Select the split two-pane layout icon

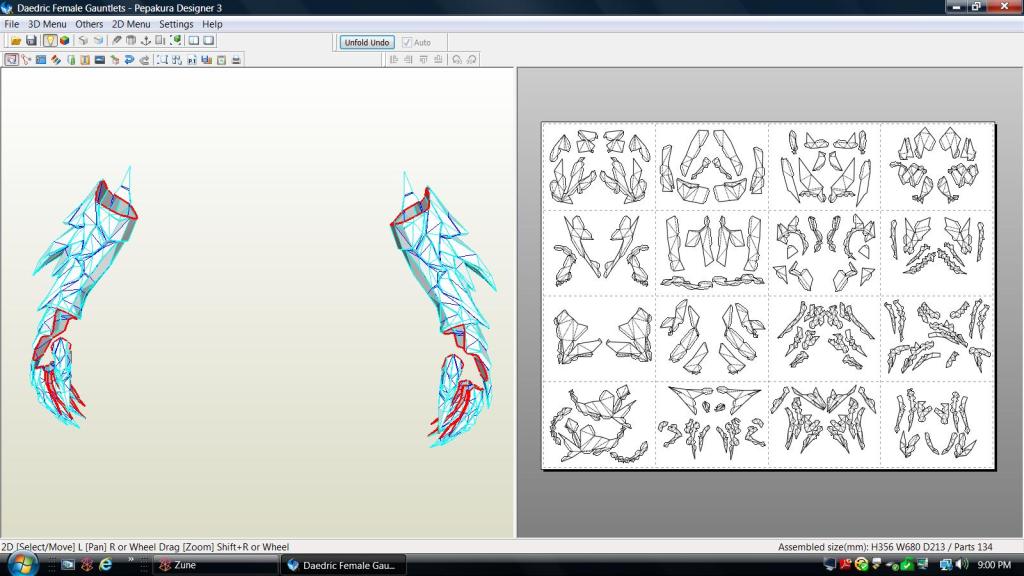pos(194,40)
